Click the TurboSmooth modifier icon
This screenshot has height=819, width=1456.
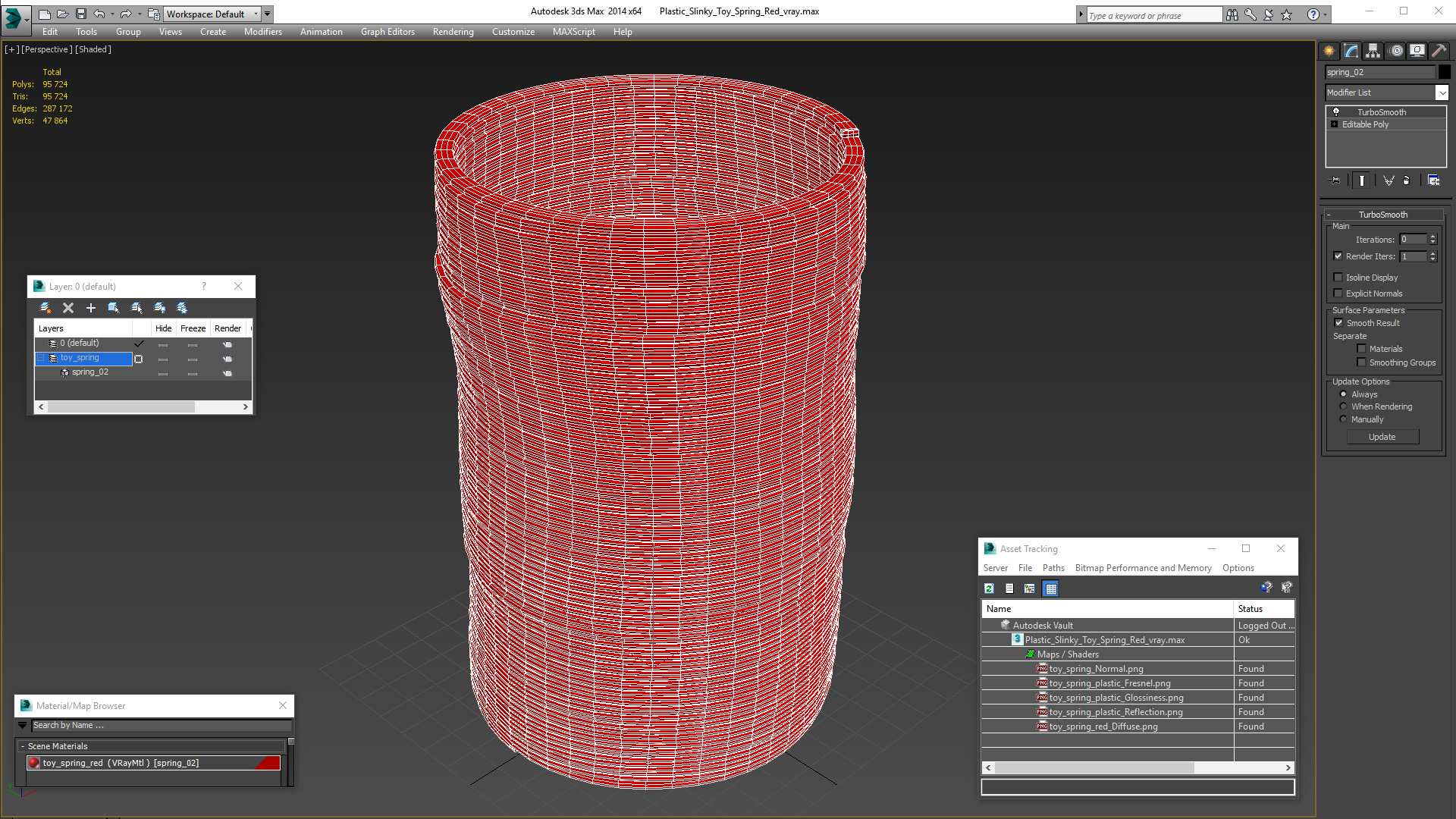(x=1336, y=111)
